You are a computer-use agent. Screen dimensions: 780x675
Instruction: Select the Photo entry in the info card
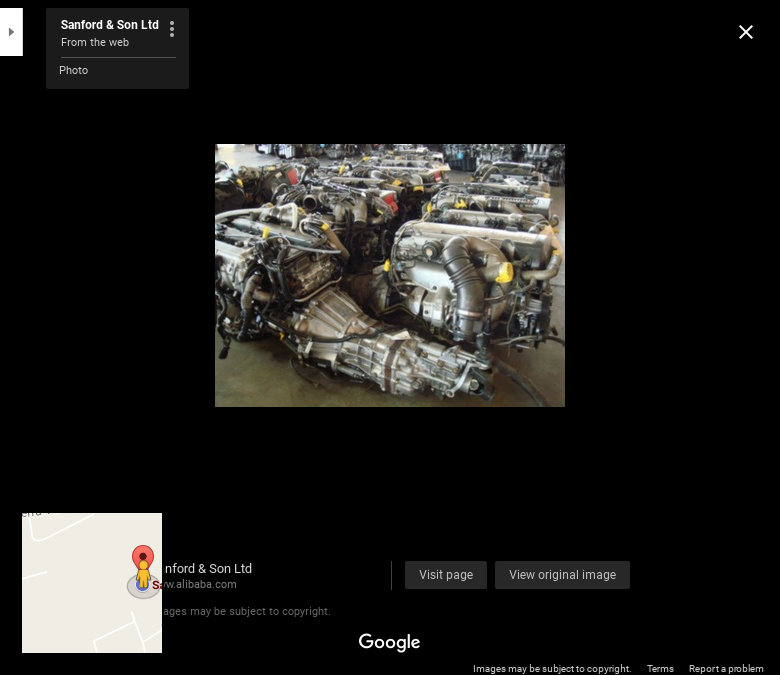pos(74,70)
